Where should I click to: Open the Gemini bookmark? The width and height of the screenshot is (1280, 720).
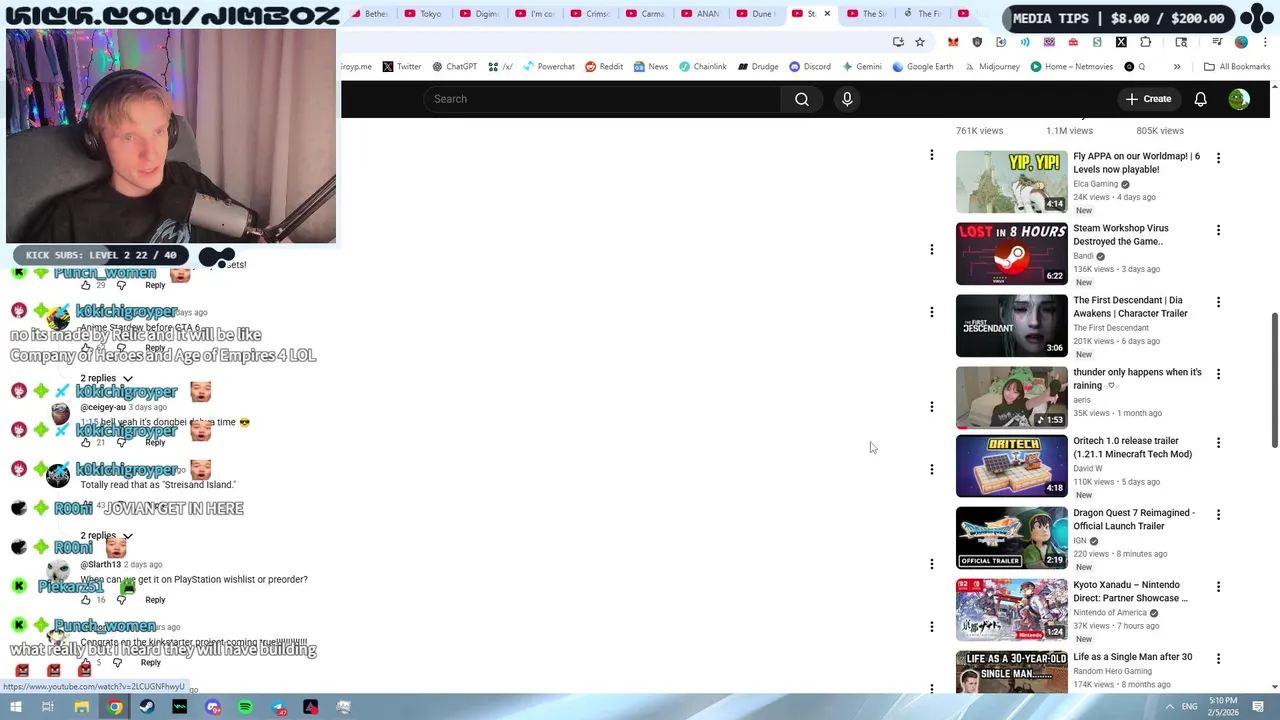(x=862, y=67)
